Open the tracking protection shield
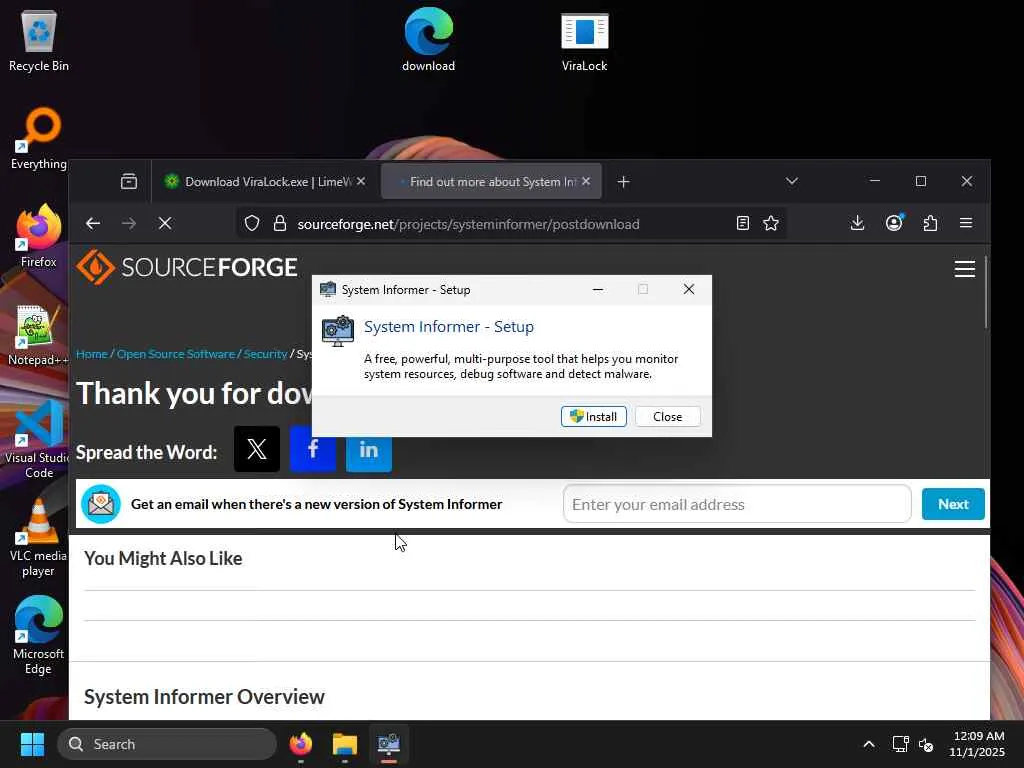Image resolution: width=1024 pixels, height=768 pixels. click(251, 223)
